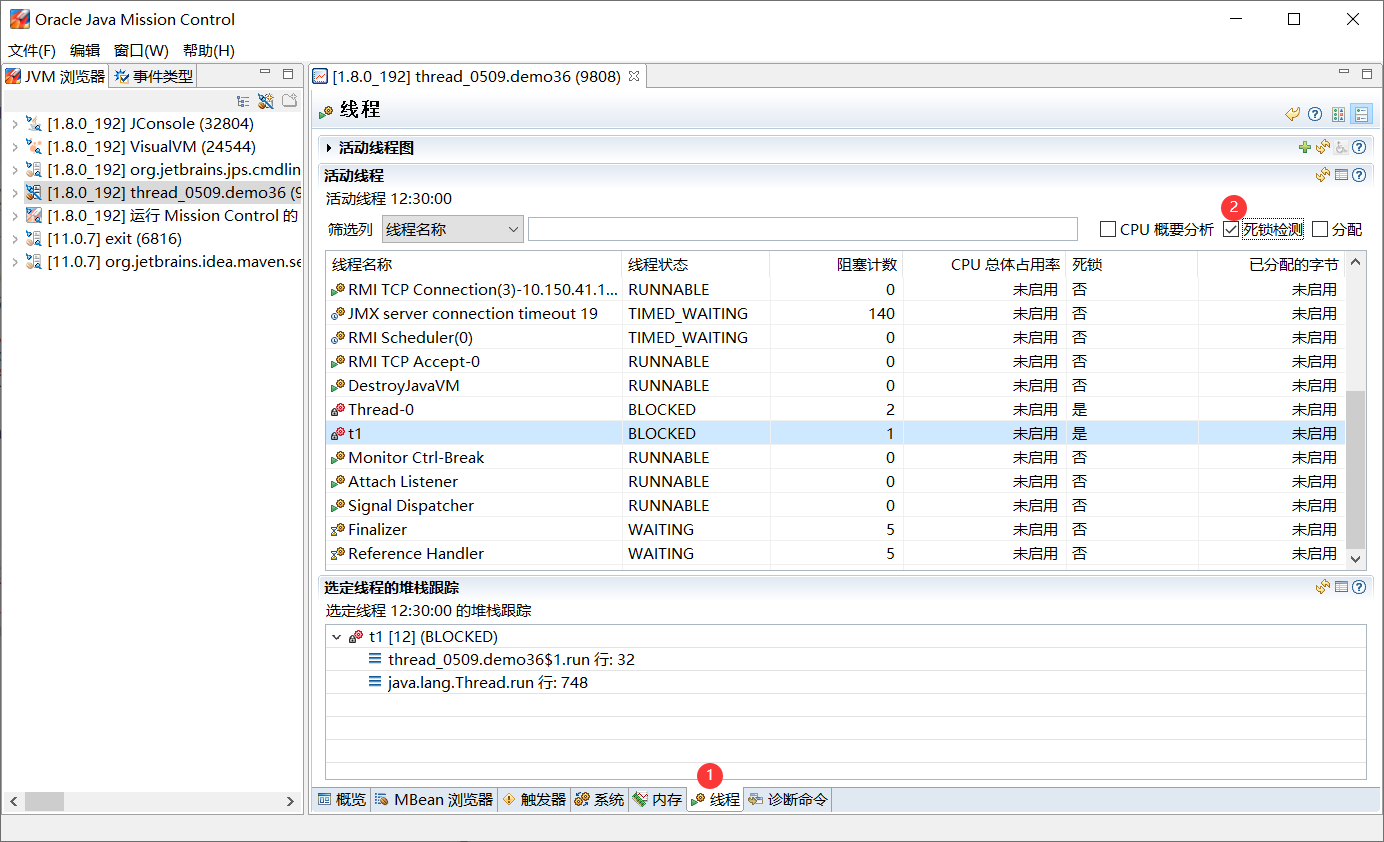
Task: Switch to the 诊断命令 bottom tab
Action: pos(788,799)
